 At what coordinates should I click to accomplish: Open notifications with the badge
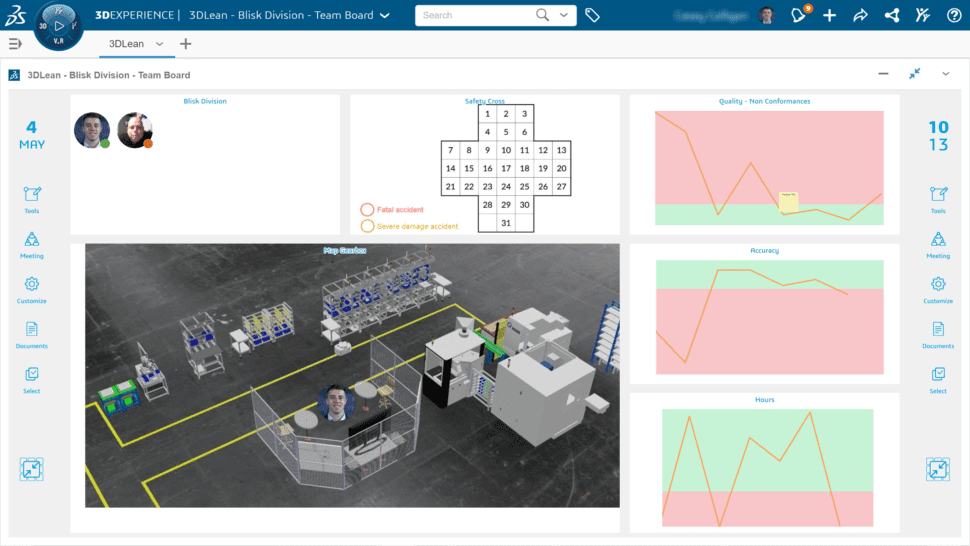click(799, 15)
